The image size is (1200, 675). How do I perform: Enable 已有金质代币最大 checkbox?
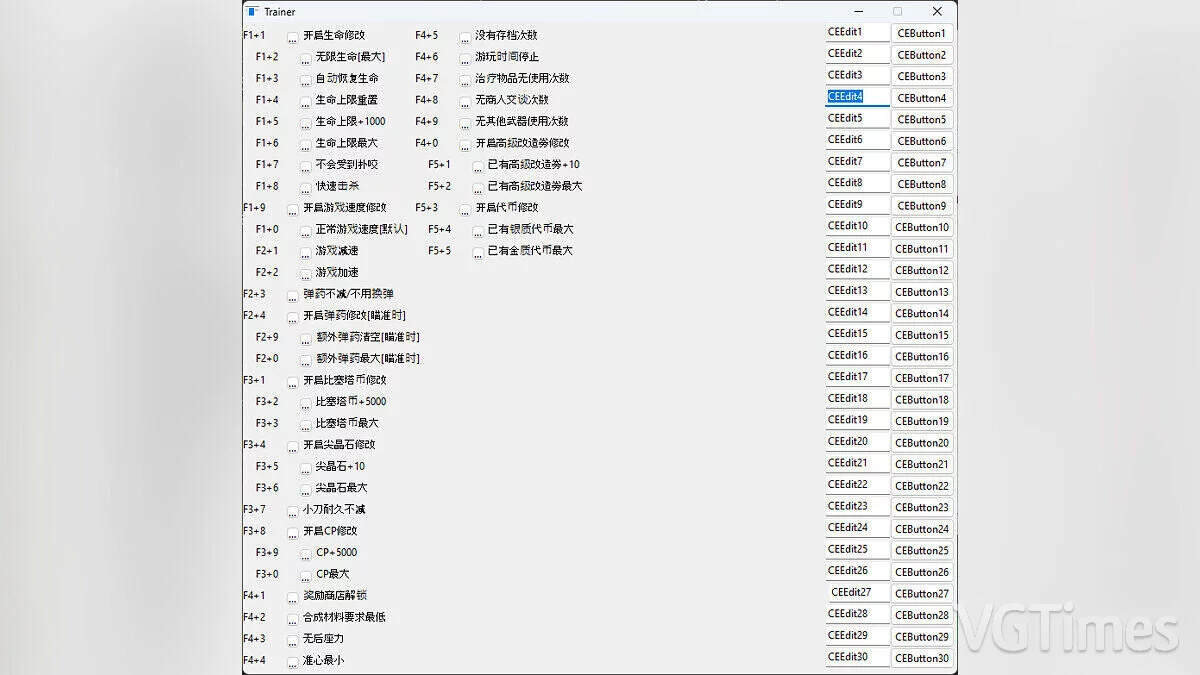pyautogui.click(x=478, y=253)
